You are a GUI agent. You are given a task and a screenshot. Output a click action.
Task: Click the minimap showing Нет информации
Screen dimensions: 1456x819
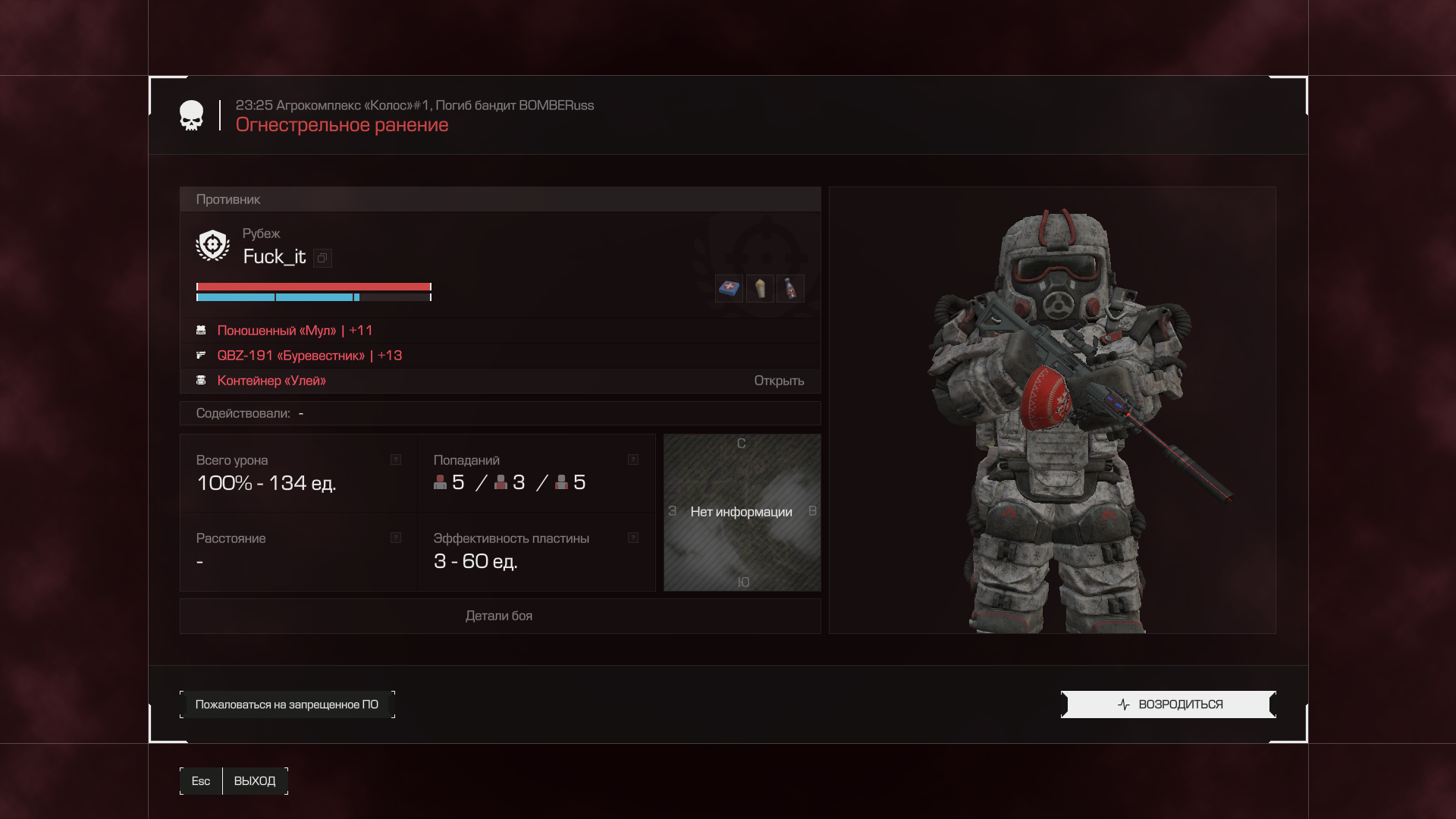(742, 513)
